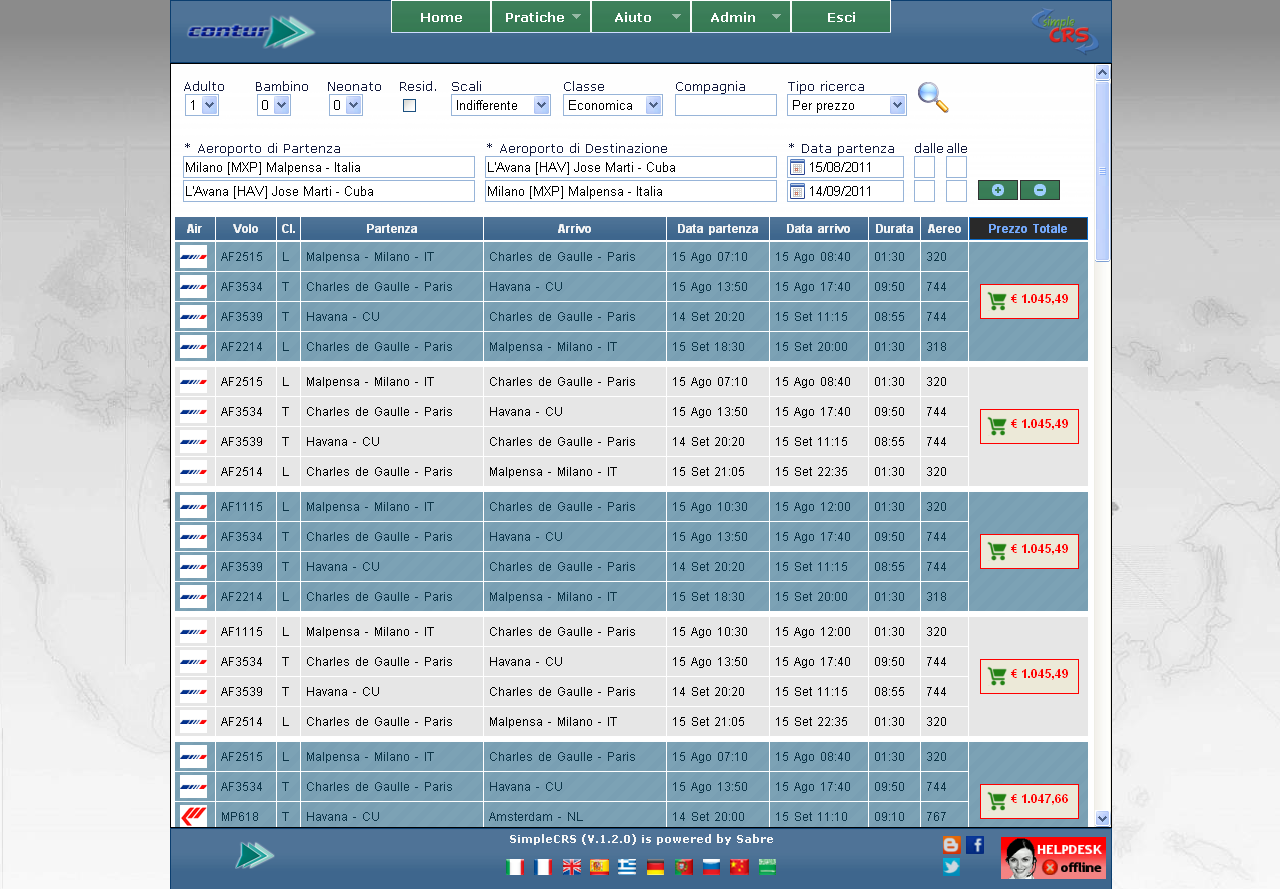Open the Blogger icon in footer

(x=951, y=845)
